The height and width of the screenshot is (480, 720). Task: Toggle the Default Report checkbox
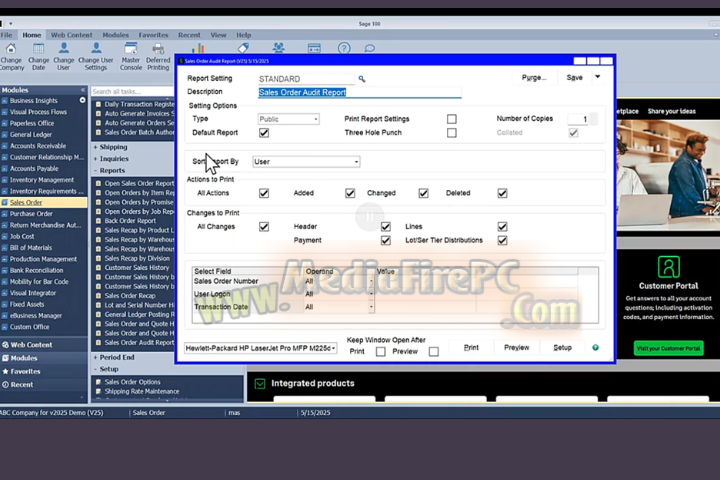tap(264, 133)
